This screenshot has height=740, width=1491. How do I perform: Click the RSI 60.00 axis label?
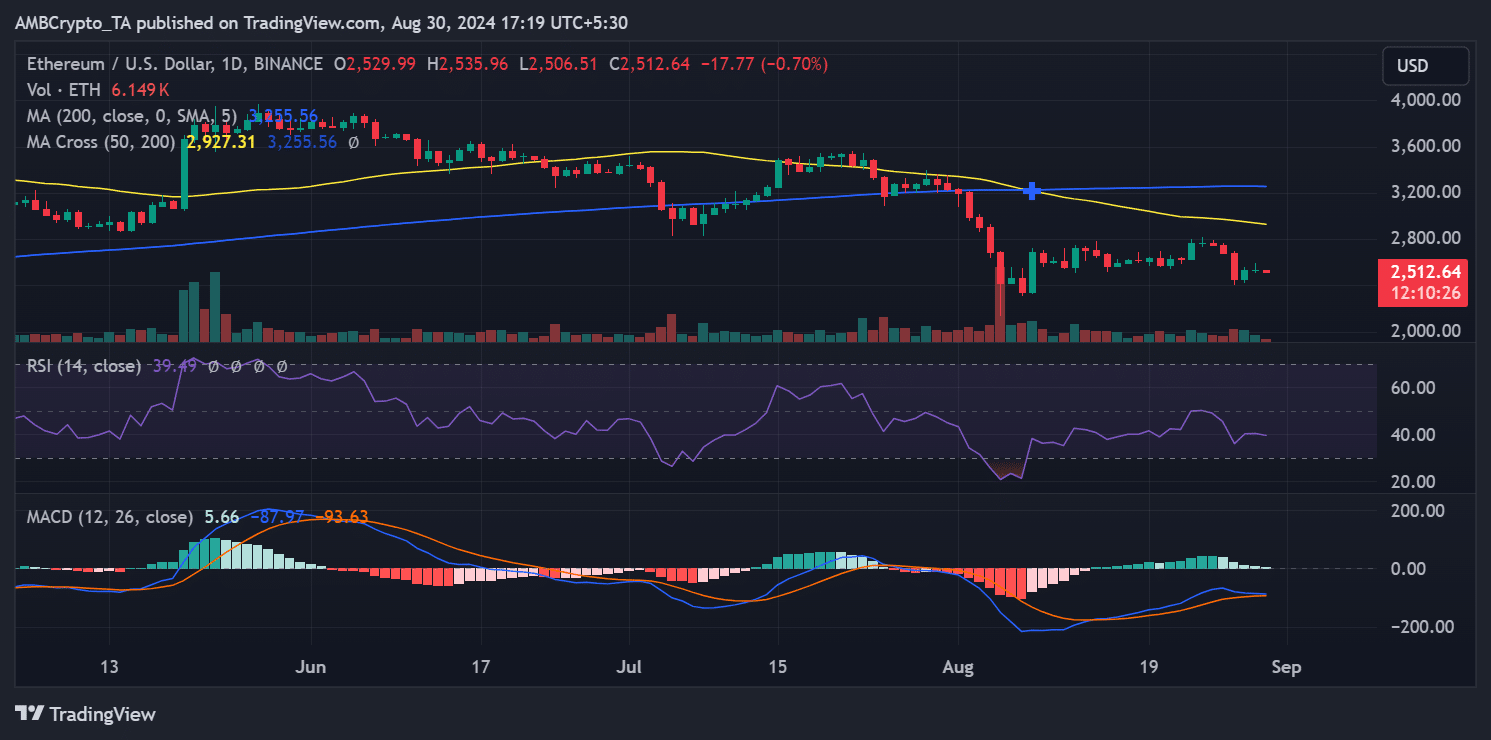pyautogui.click(x=1413, y=388)
